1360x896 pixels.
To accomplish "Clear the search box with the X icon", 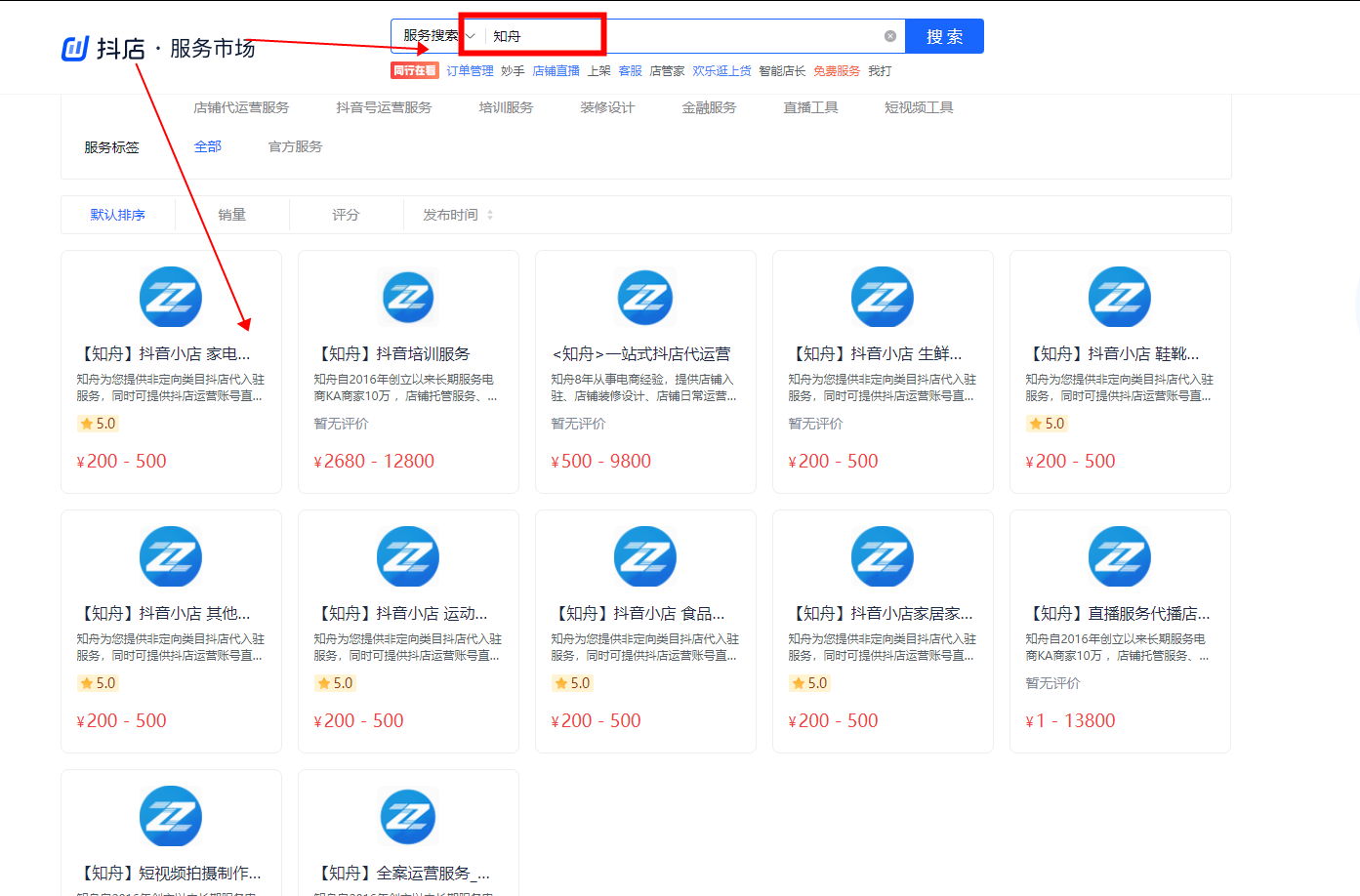I will pyautogui.click(x=890, y=36).
